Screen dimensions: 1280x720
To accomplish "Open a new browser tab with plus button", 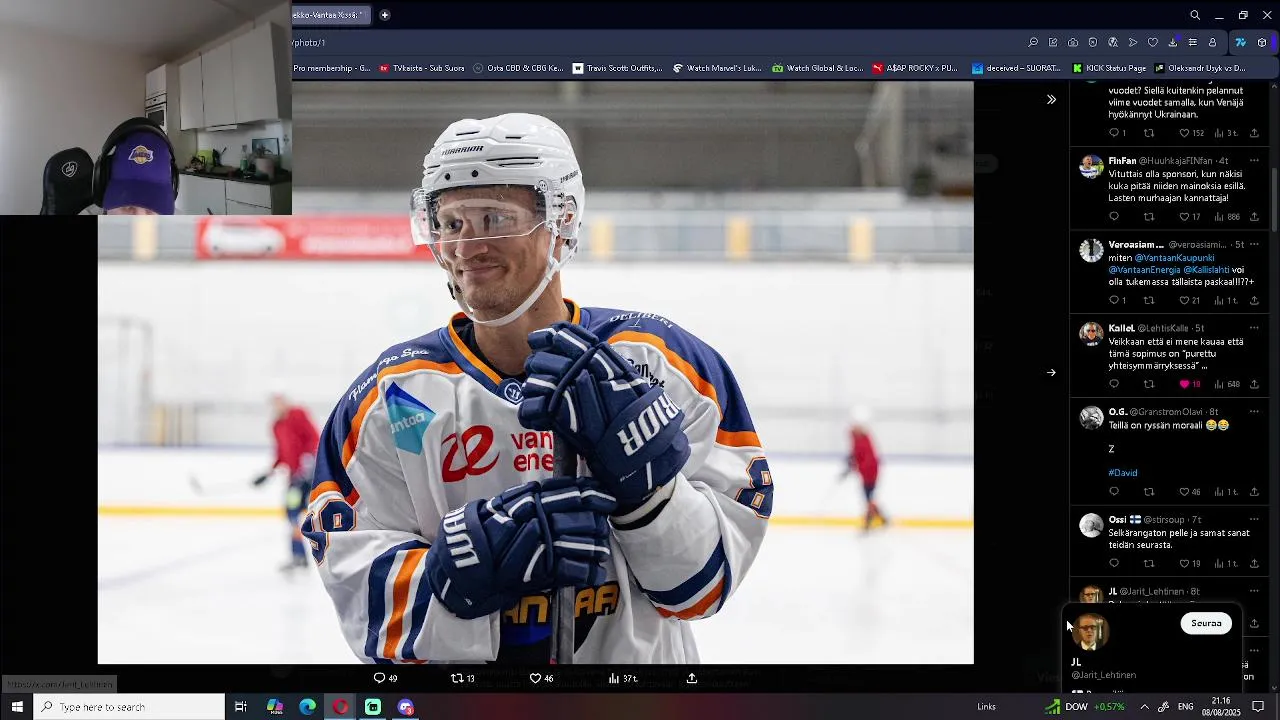I will tap(384, 15).
